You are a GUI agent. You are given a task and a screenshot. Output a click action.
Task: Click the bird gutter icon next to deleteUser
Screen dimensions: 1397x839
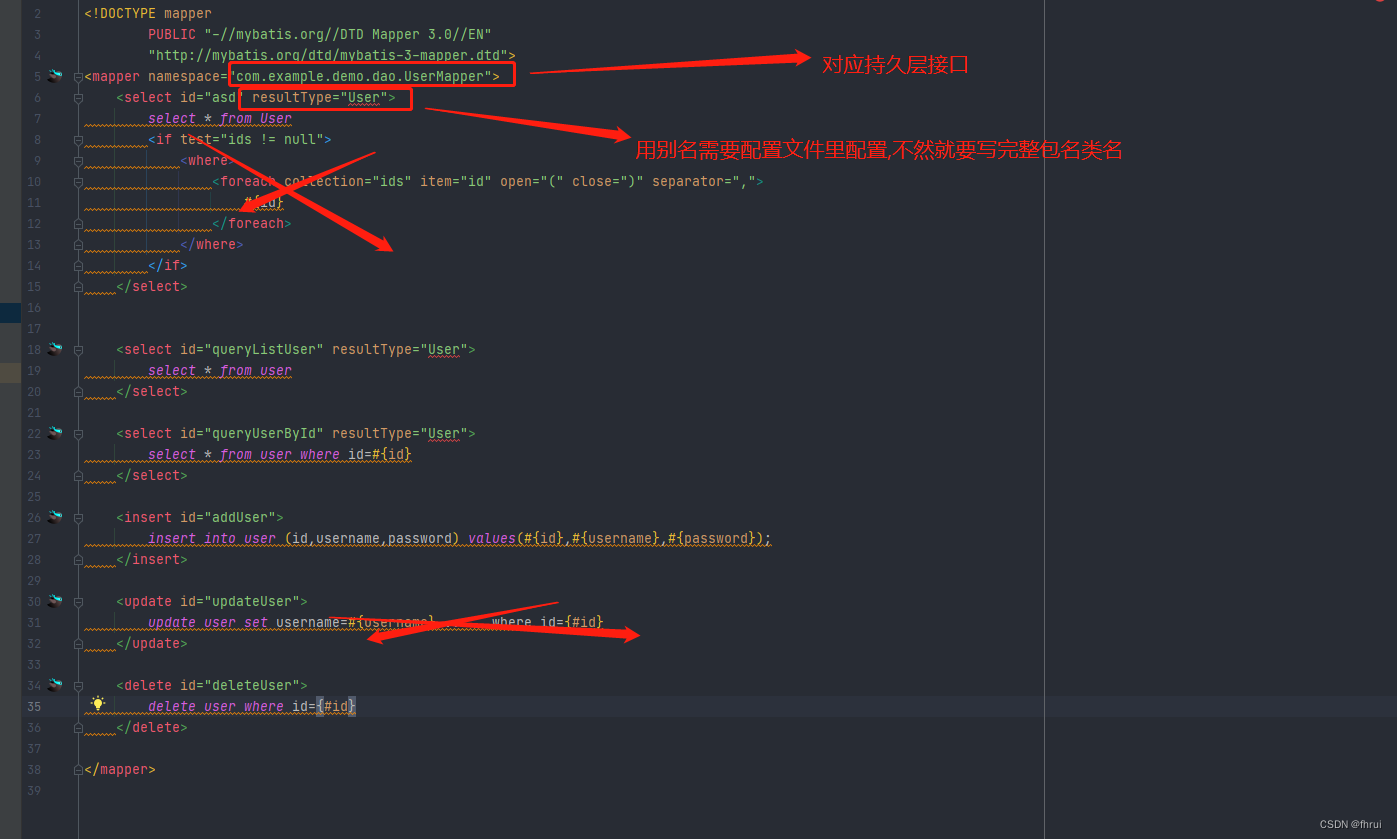coord(54,684)
